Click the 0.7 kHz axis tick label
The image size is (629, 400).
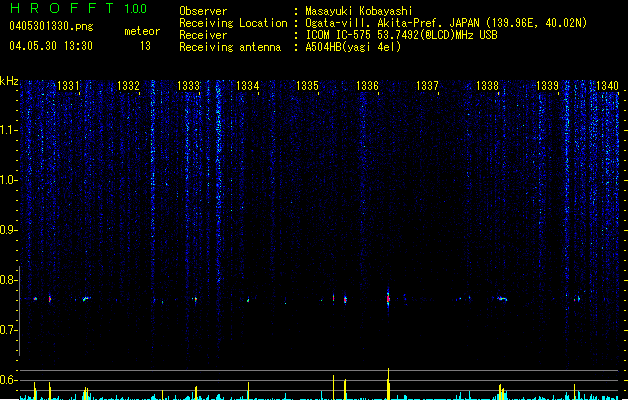click(x=8, y=330)
